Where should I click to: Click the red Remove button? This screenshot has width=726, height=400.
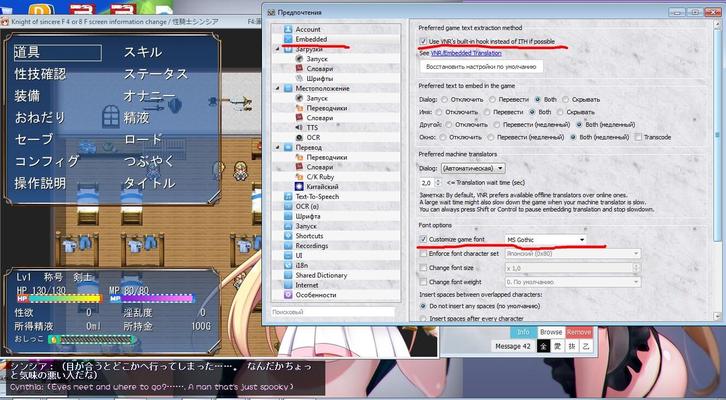(x=579, y=332)
